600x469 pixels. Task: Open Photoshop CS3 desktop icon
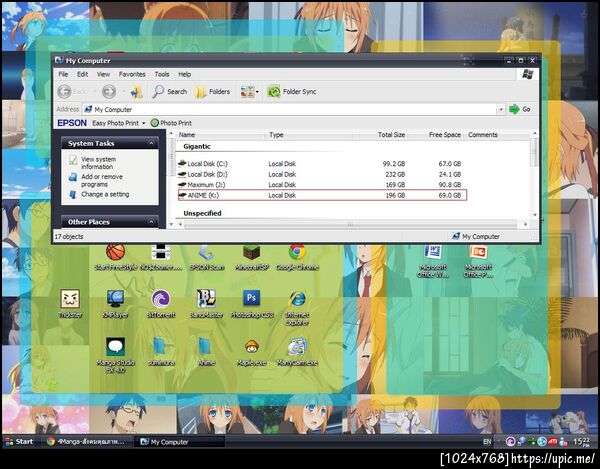[252, 304]
